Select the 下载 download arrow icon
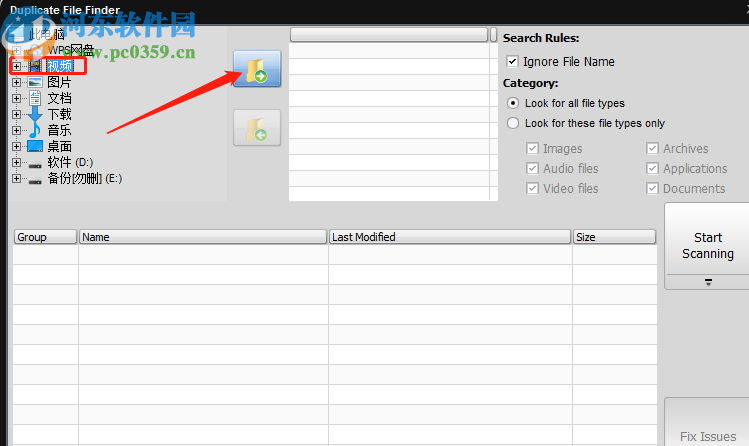The height and width of the screenshot is (446, 749). click(35, 114)
